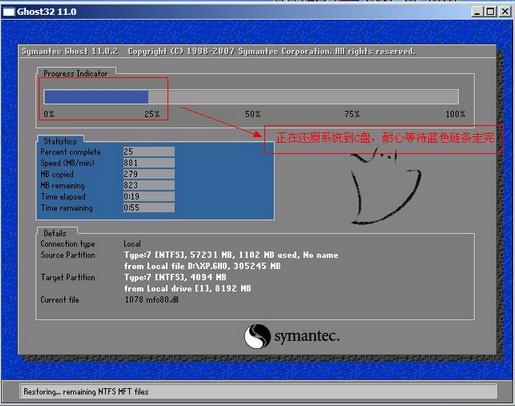Click current file '1078 mfc80.dll'
The width and height of the screenshot is (515, 406).
[152, 300]
